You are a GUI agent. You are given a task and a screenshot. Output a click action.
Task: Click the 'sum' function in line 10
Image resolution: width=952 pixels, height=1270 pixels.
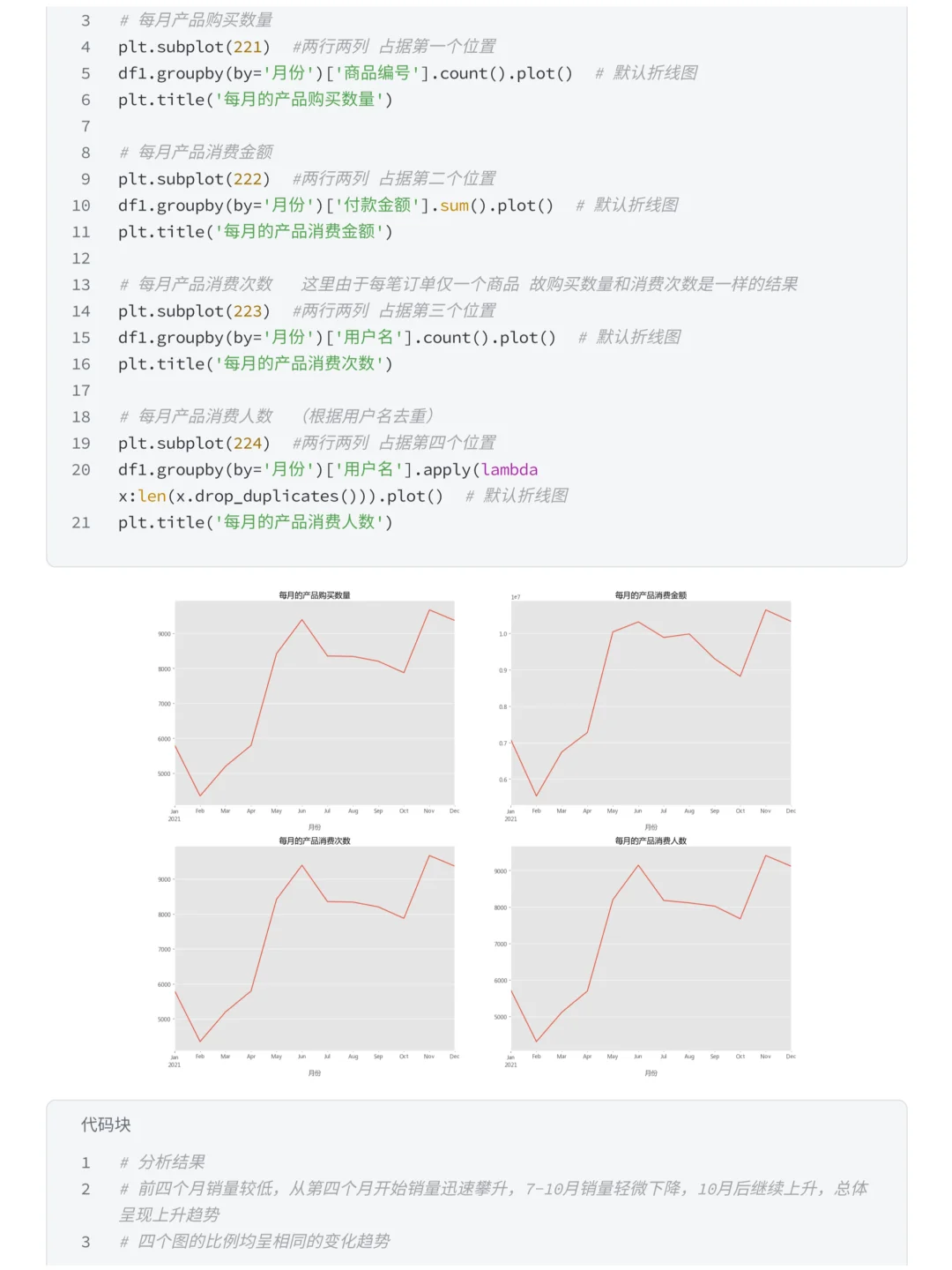coord(454,205)
